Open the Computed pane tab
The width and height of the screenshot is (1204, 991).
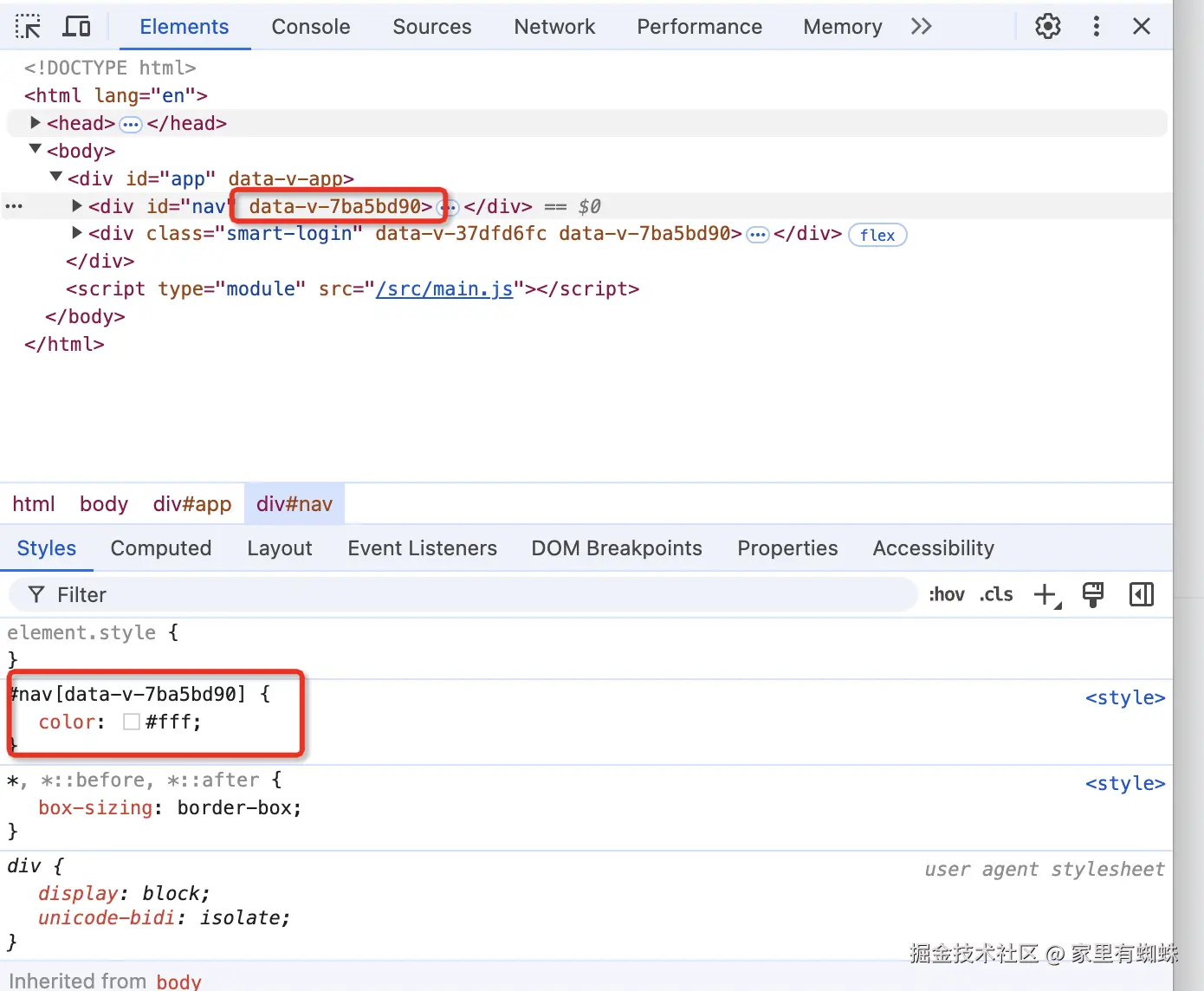161,548
